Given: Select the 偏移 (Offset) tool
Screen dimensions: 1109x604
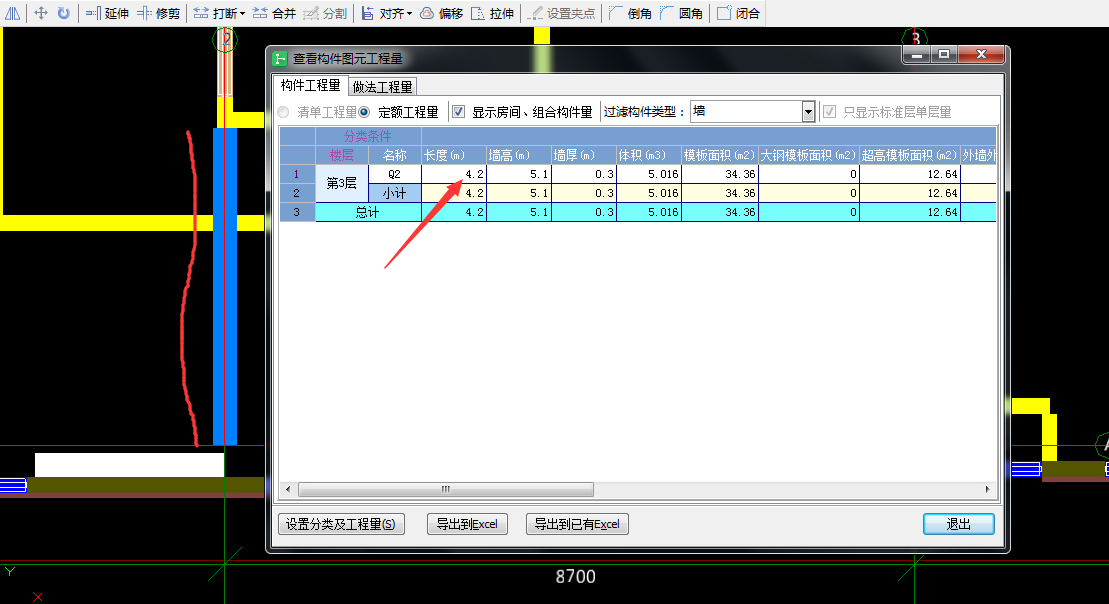Looking at the screenshot, I should click(x=441, y=13).
